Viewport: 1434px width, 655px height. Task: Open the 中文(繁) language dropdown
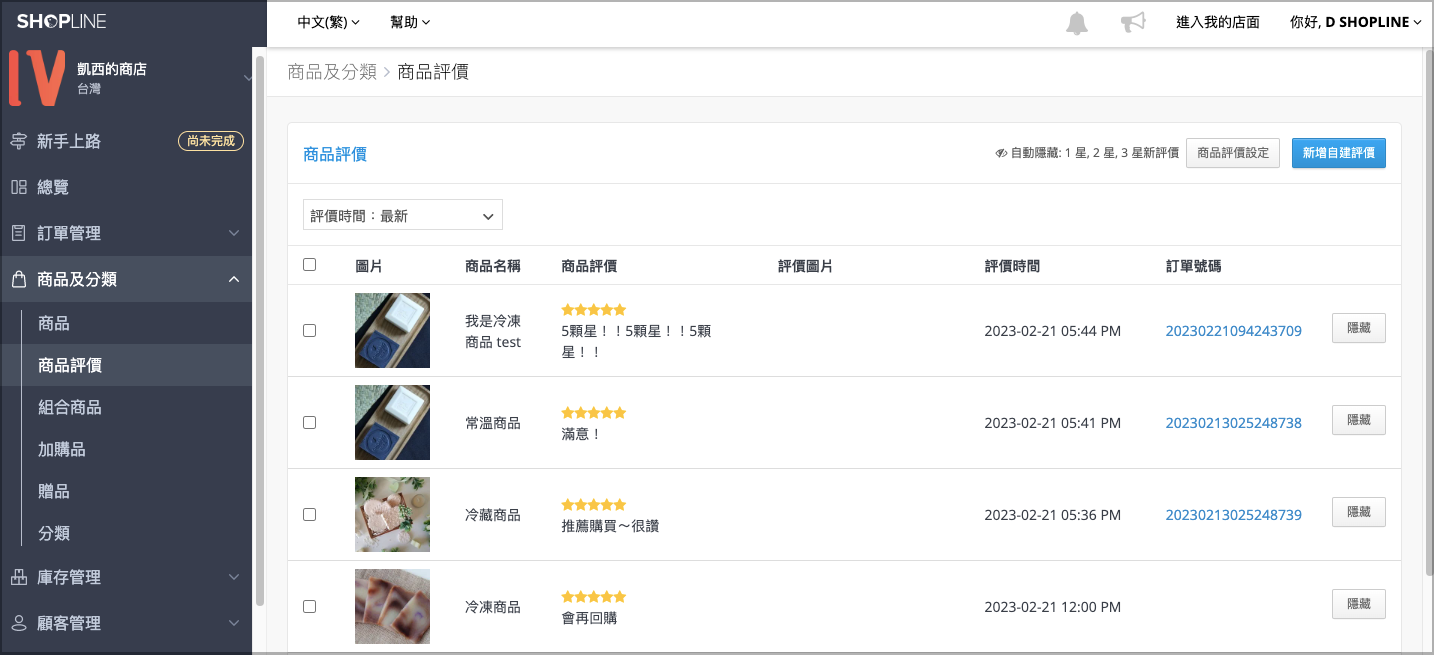click(328, 22)
